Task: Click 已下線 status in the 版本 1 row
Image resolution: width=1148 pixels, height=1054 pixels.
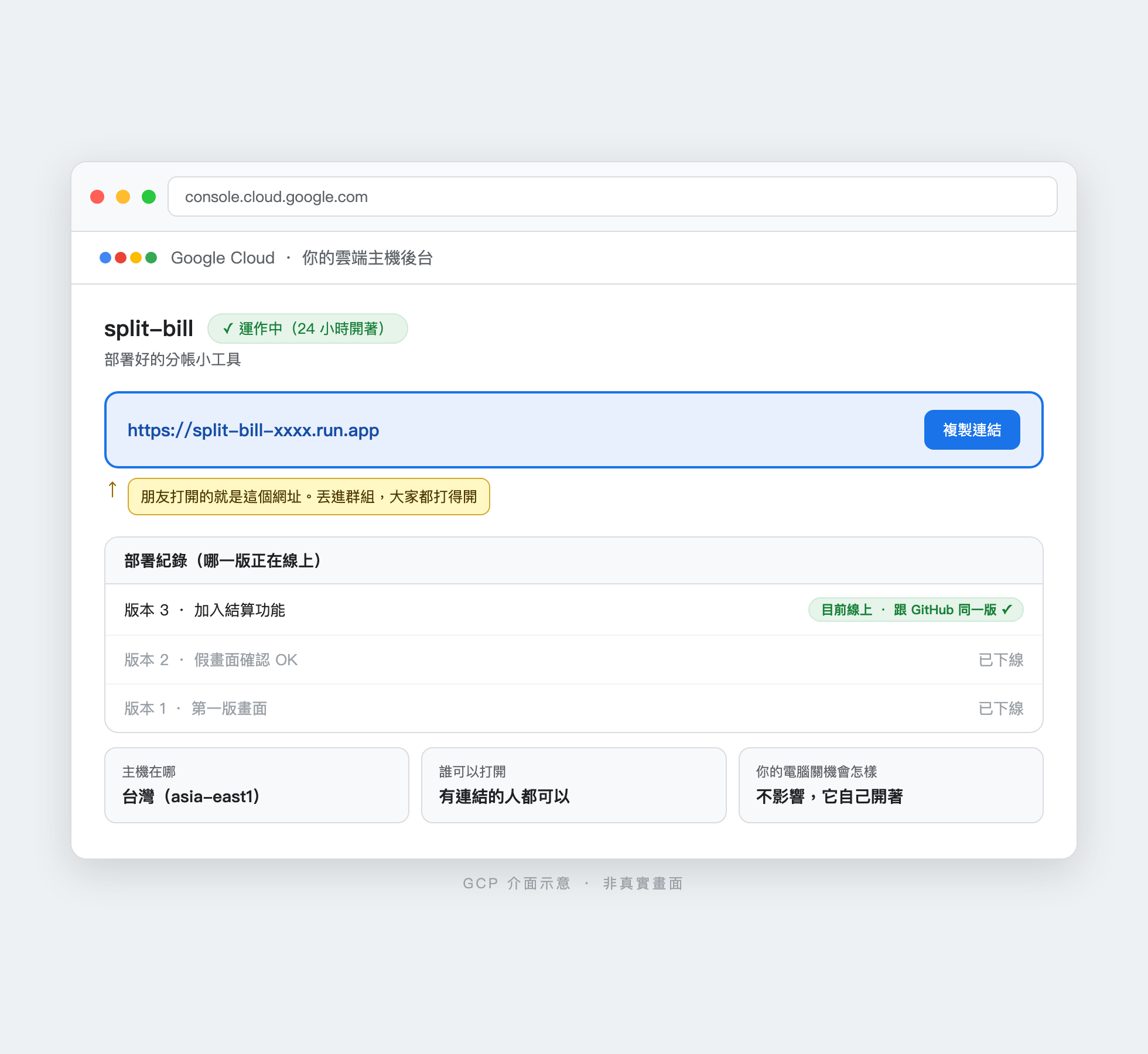Action: click(1001, 709)
